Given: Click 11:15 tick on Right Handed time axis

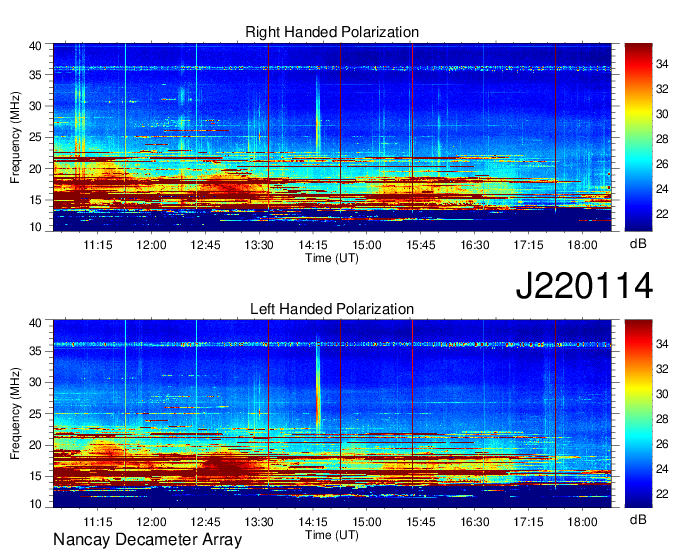Looking at the screenshot, I should click(x=98, y=245).
